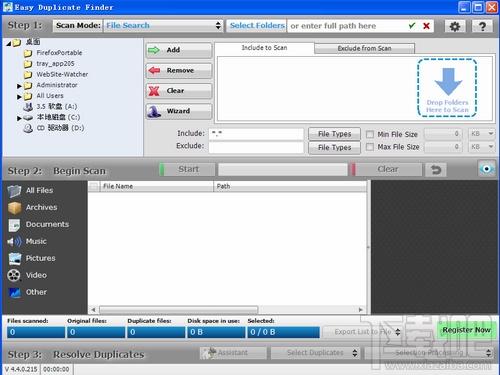Sort results by Path column header
This screenshot has width=500, height=375.
pyautogui.click(x=290, y=186)
